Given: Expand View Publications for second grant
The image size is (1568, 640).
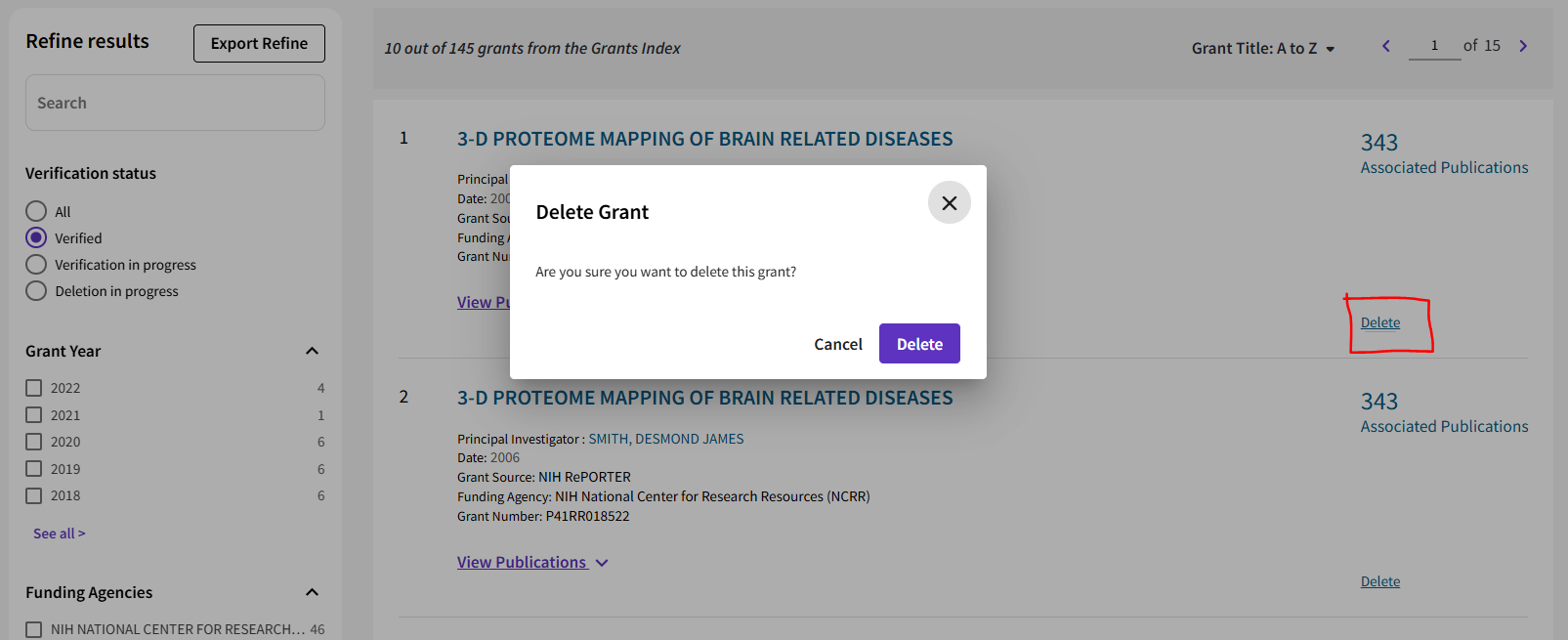Looking at the screenshot, I should pos(531,563).
